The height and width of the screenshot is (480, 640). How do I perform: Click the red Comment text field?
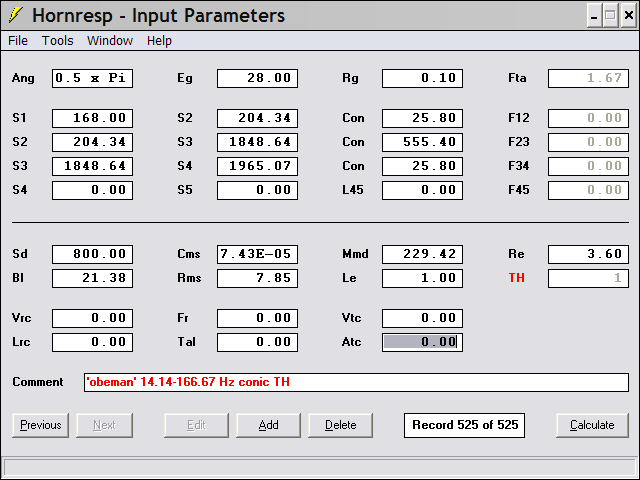pyautogui.click(x=356, y=382)
